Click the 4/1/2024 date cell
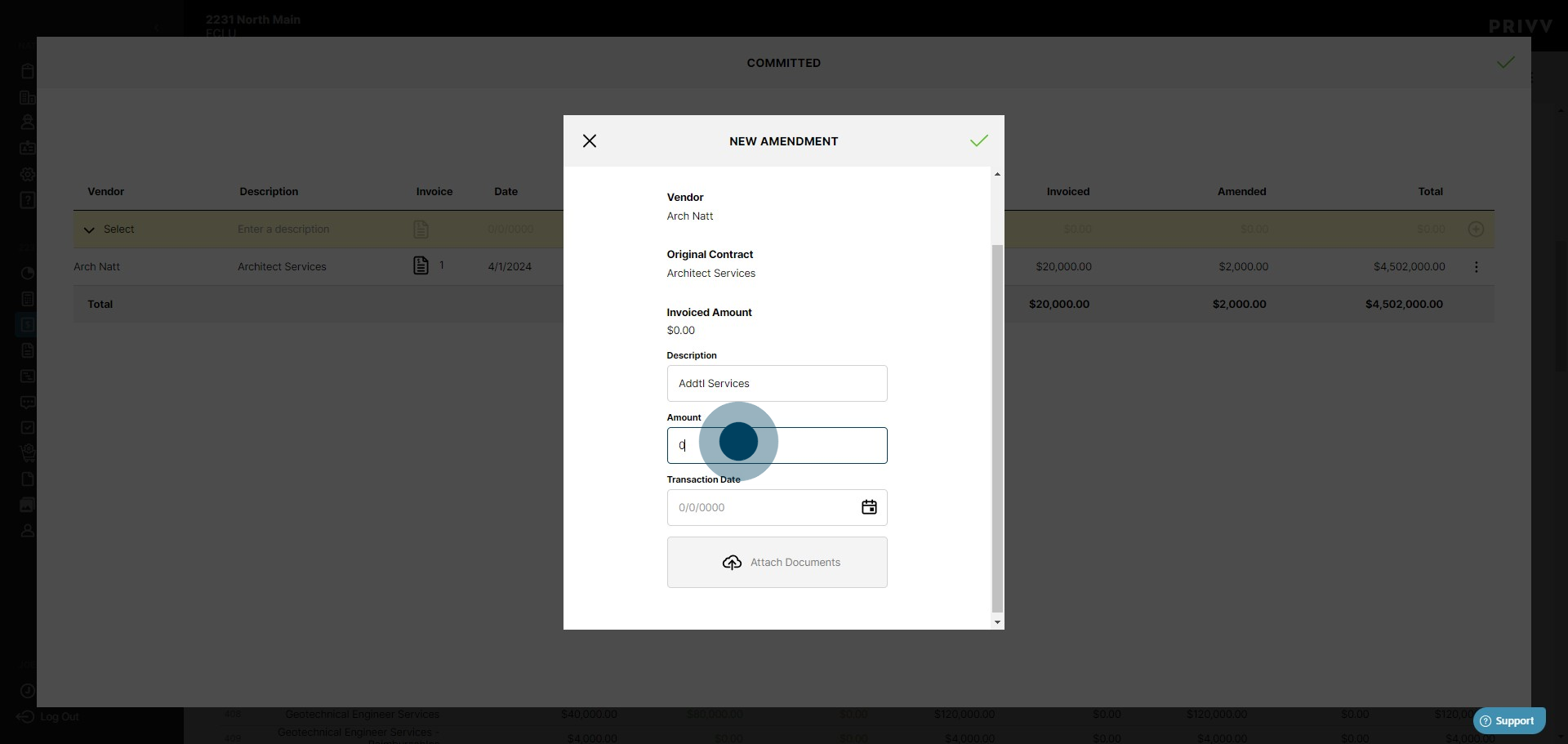 point(510,267)
